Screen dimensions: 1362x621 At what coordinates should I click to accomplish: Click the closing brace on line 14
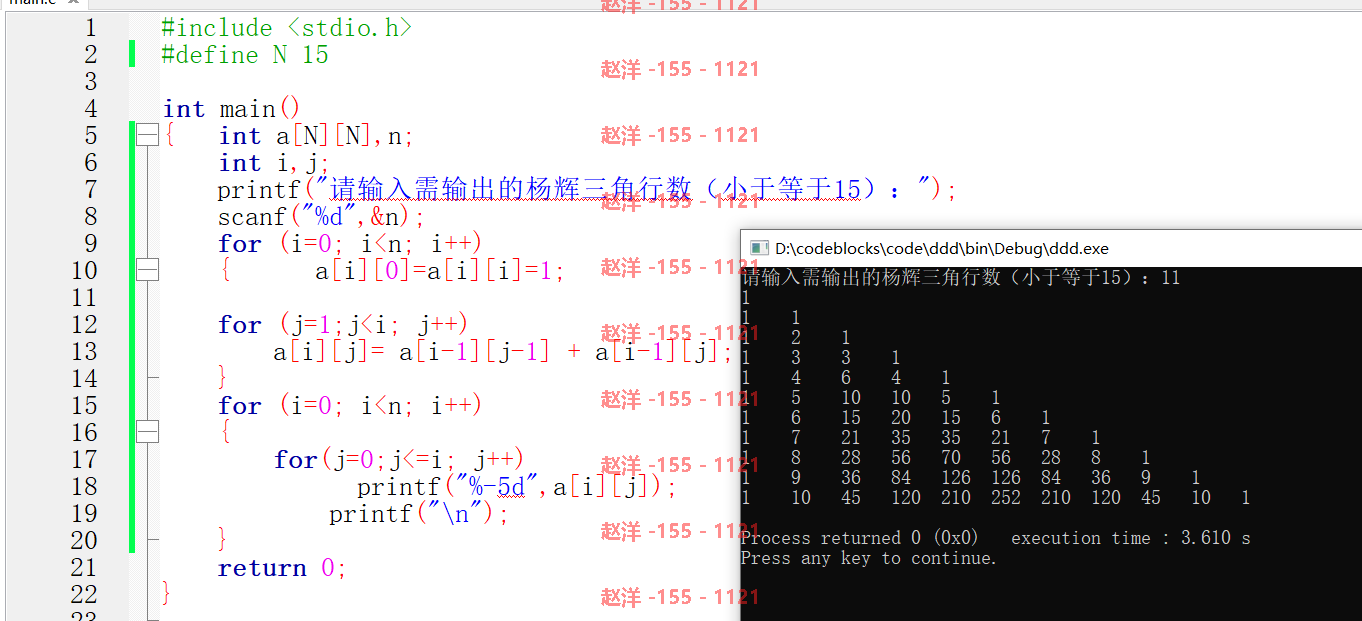click(x=223, y=379)
